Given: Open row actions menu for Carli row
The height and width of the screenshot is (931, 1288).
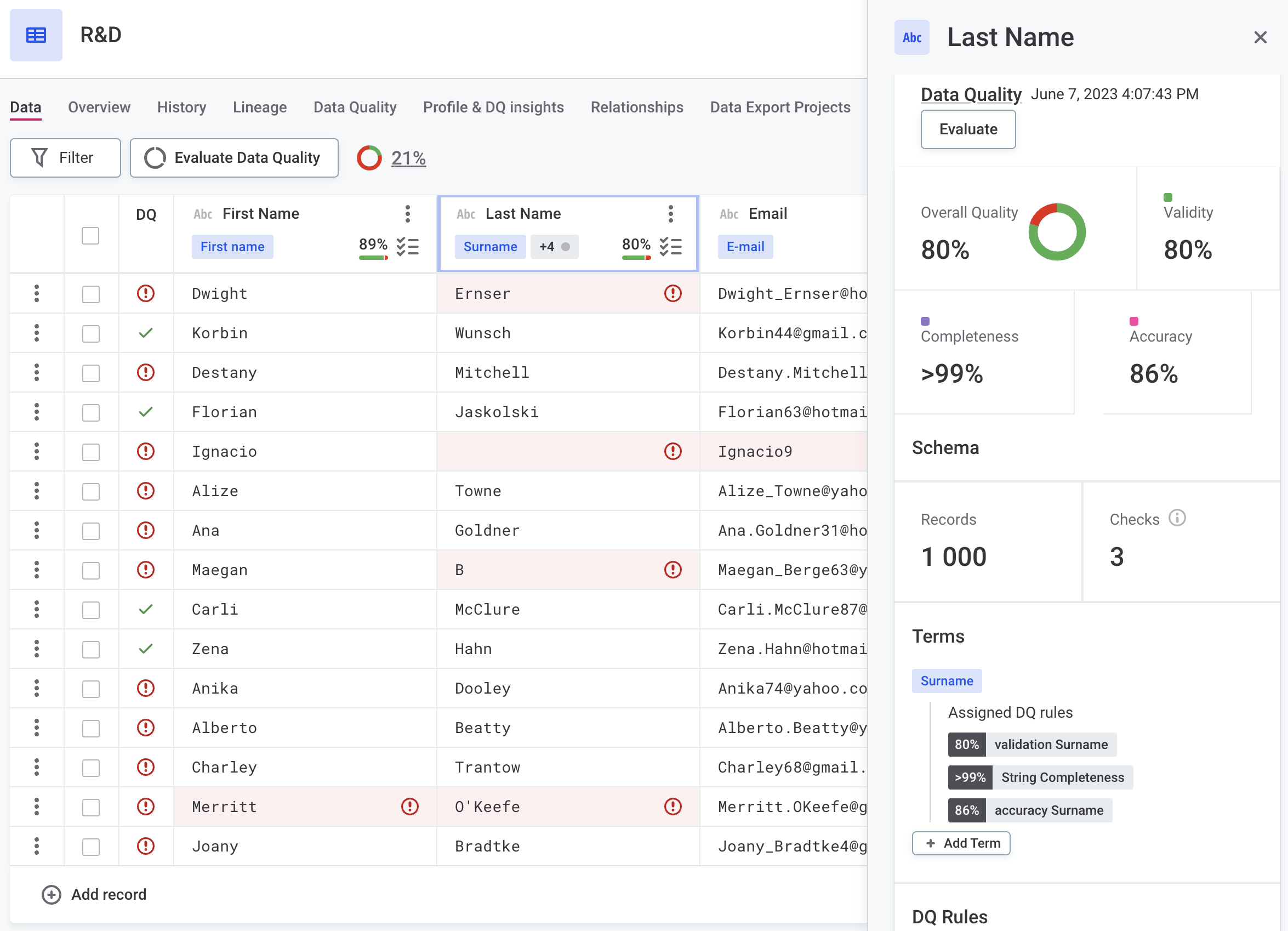Looking at the screenshot, I should pos(37,610).
